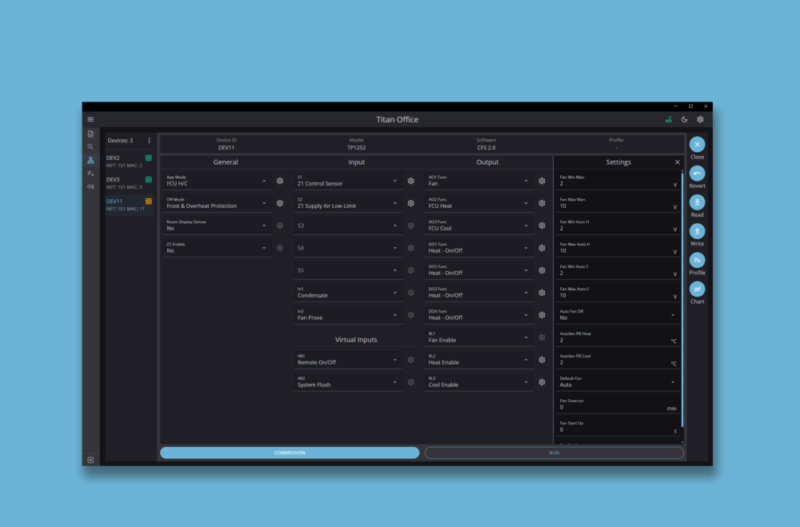
Task: Open settings gear for S1 Z1 Control Sensor
Action: click(411, 181)
